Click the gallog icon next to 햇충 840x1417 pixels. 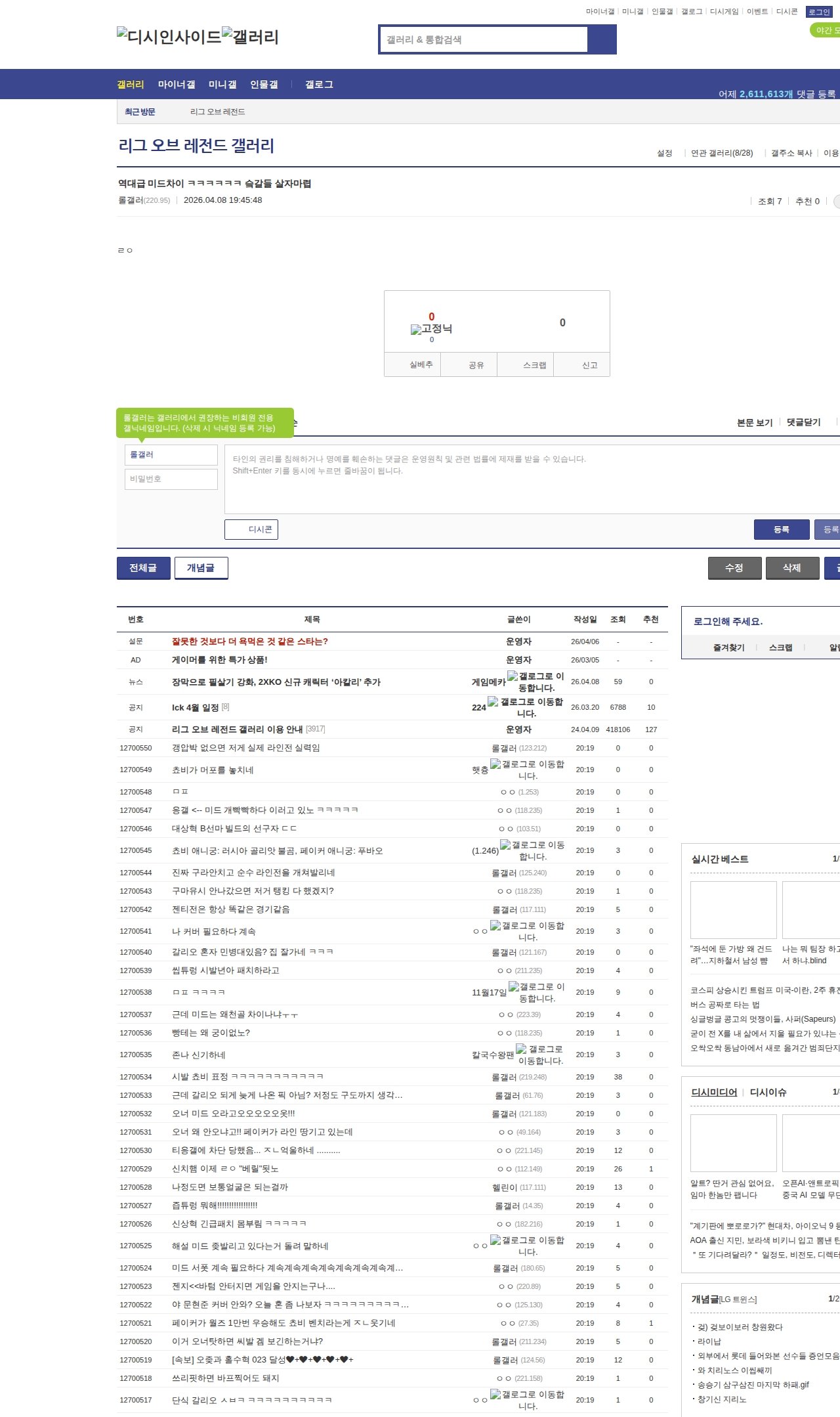click(x=495, y=764)
